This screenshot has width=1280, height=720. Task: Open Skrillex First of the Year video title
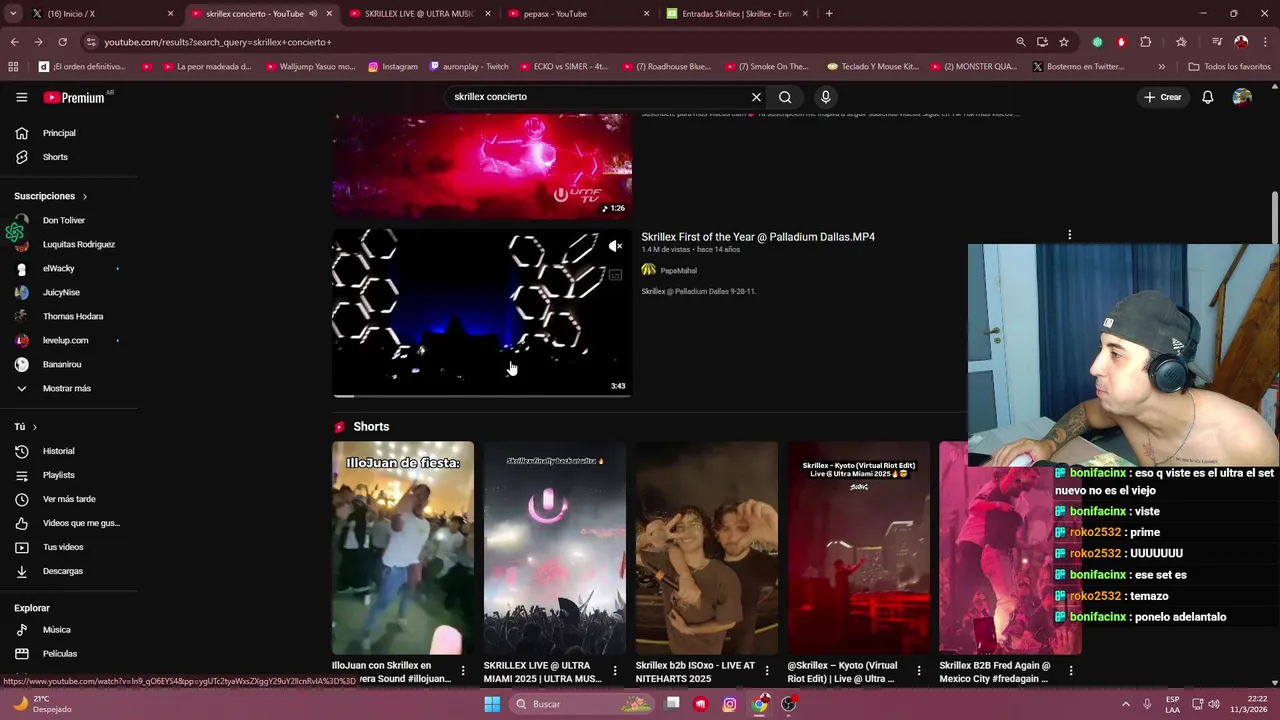[758, 237]
